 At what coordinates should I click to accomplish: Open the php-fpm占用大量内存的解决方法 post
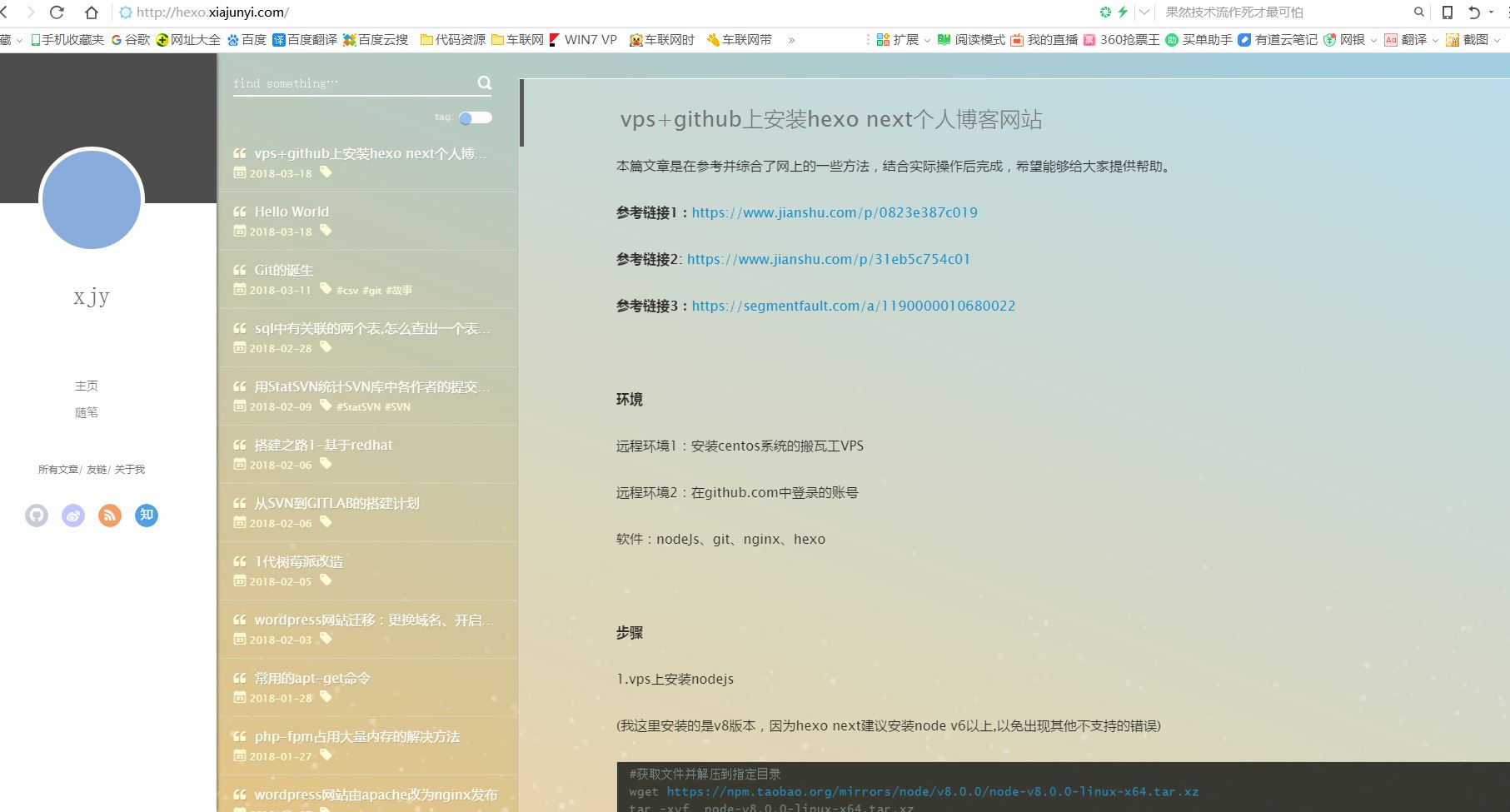pyautogui.click(x=357, y=736)
